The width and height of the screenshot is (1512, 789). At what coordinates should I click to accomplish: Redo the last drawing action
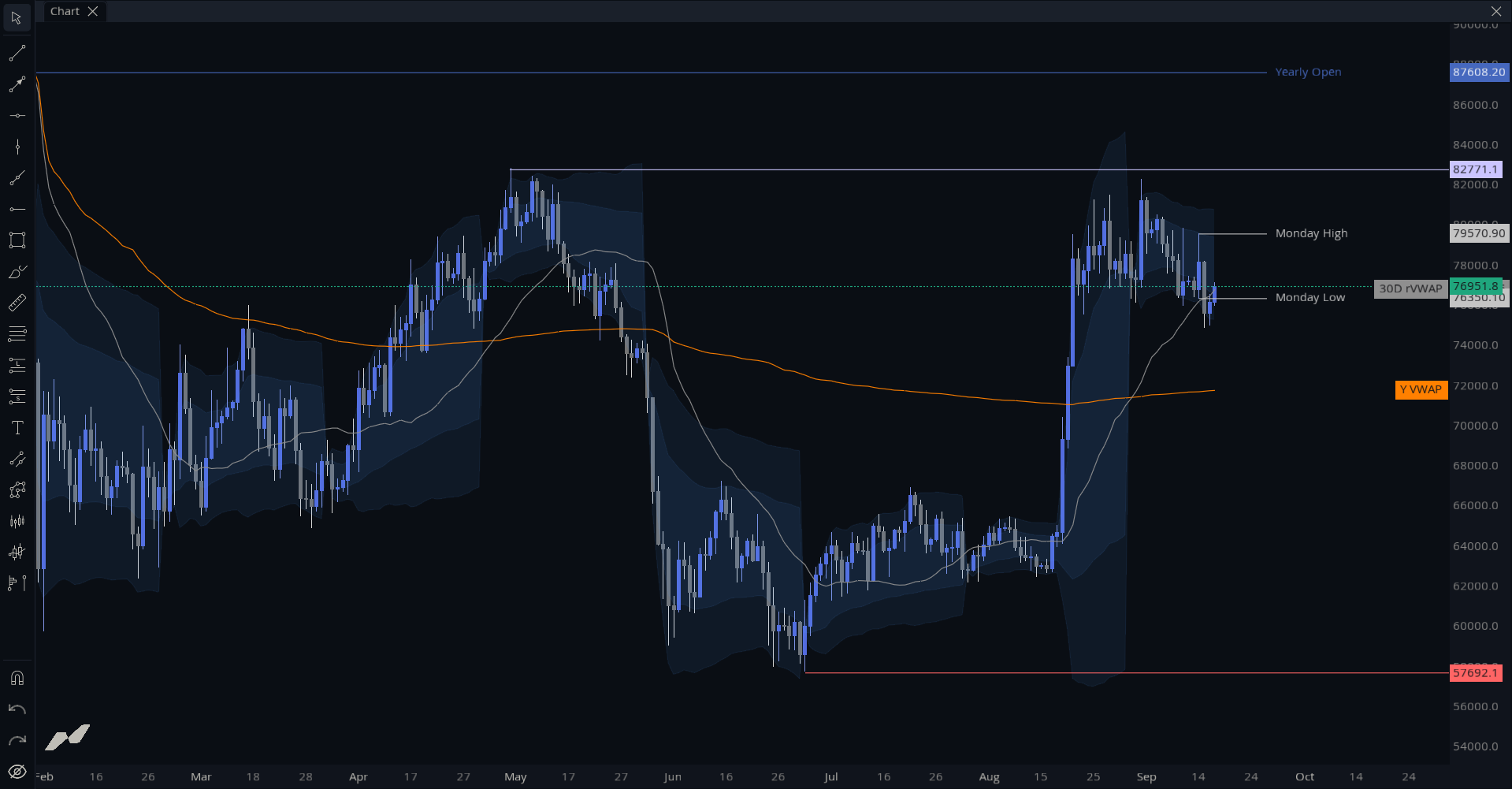coord(17,740)
